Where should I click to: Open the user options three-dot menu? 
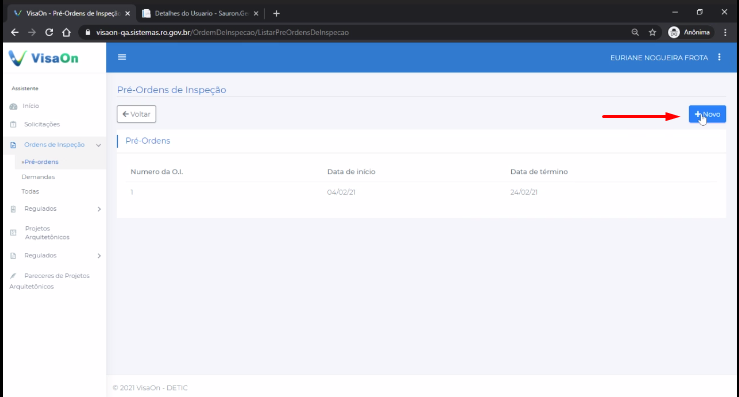[719, 57]
